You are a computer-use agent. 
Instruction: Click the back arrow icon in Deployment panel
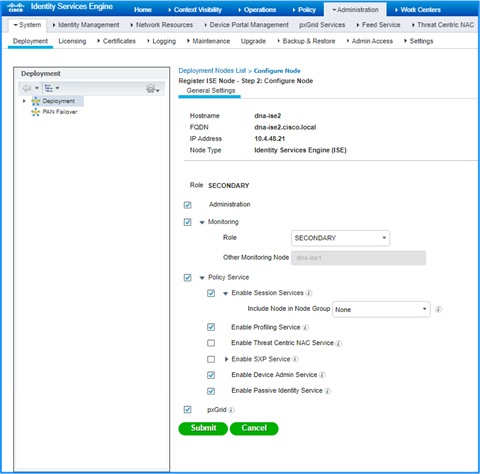point(27,88)
